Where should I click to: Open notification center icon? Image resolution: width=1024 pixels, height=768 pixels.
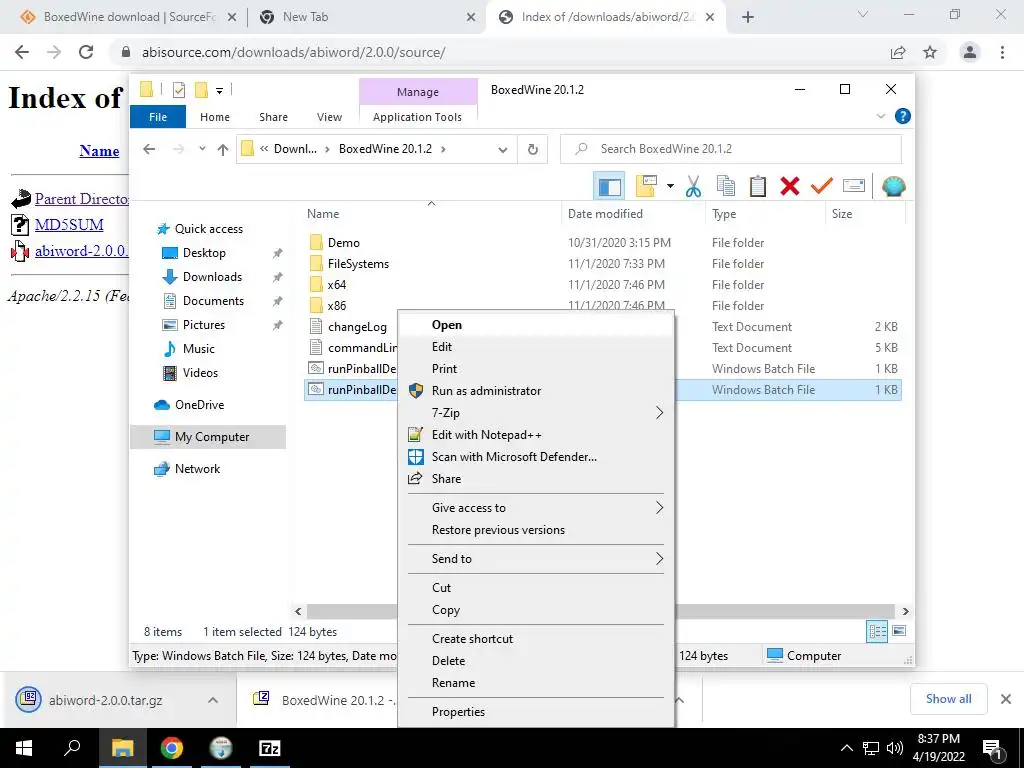[x=992, y=748]
